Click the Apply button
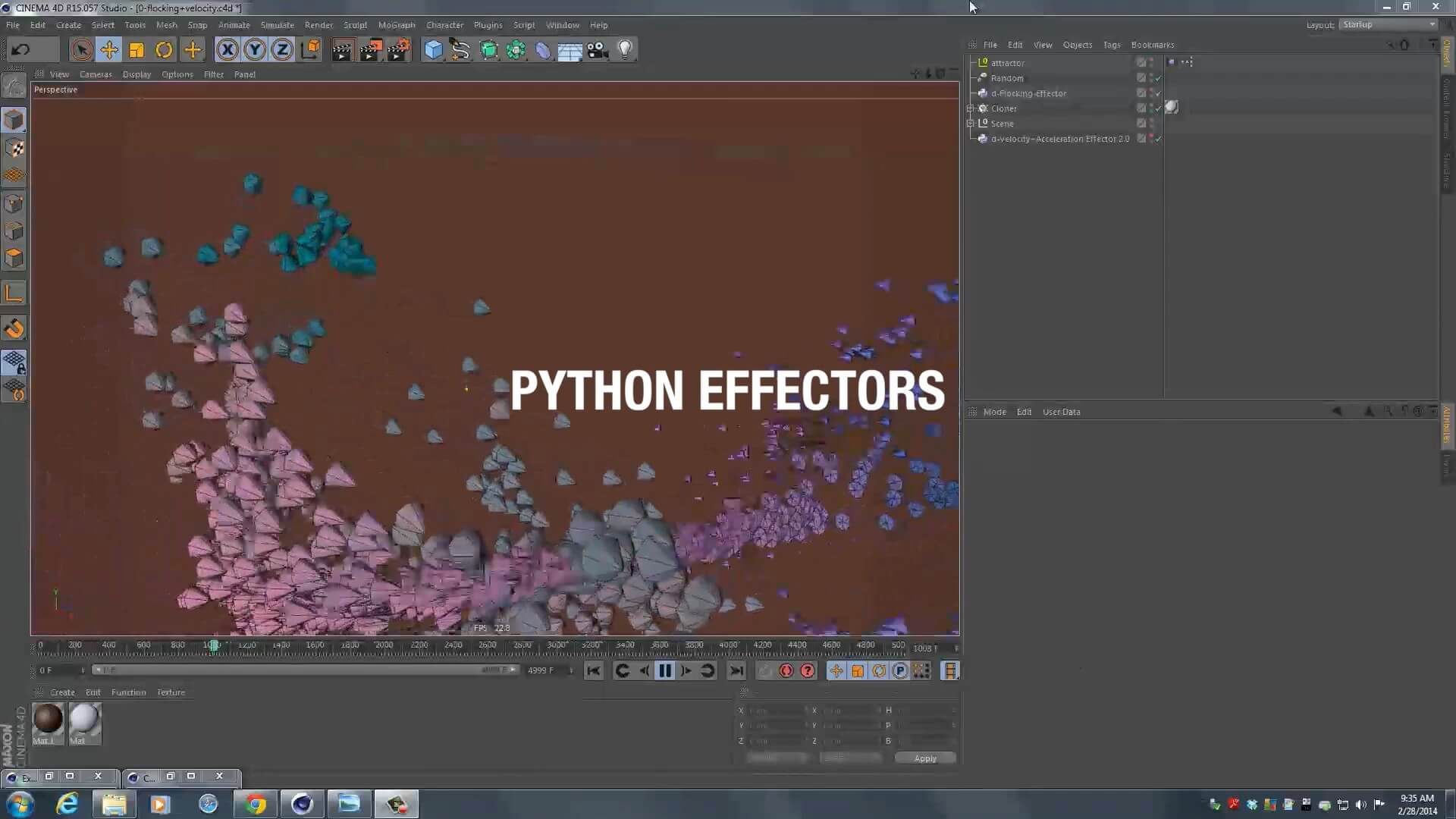Viewport: 1456px width, 819px height. pyautogui.click(x=925, y=758)
